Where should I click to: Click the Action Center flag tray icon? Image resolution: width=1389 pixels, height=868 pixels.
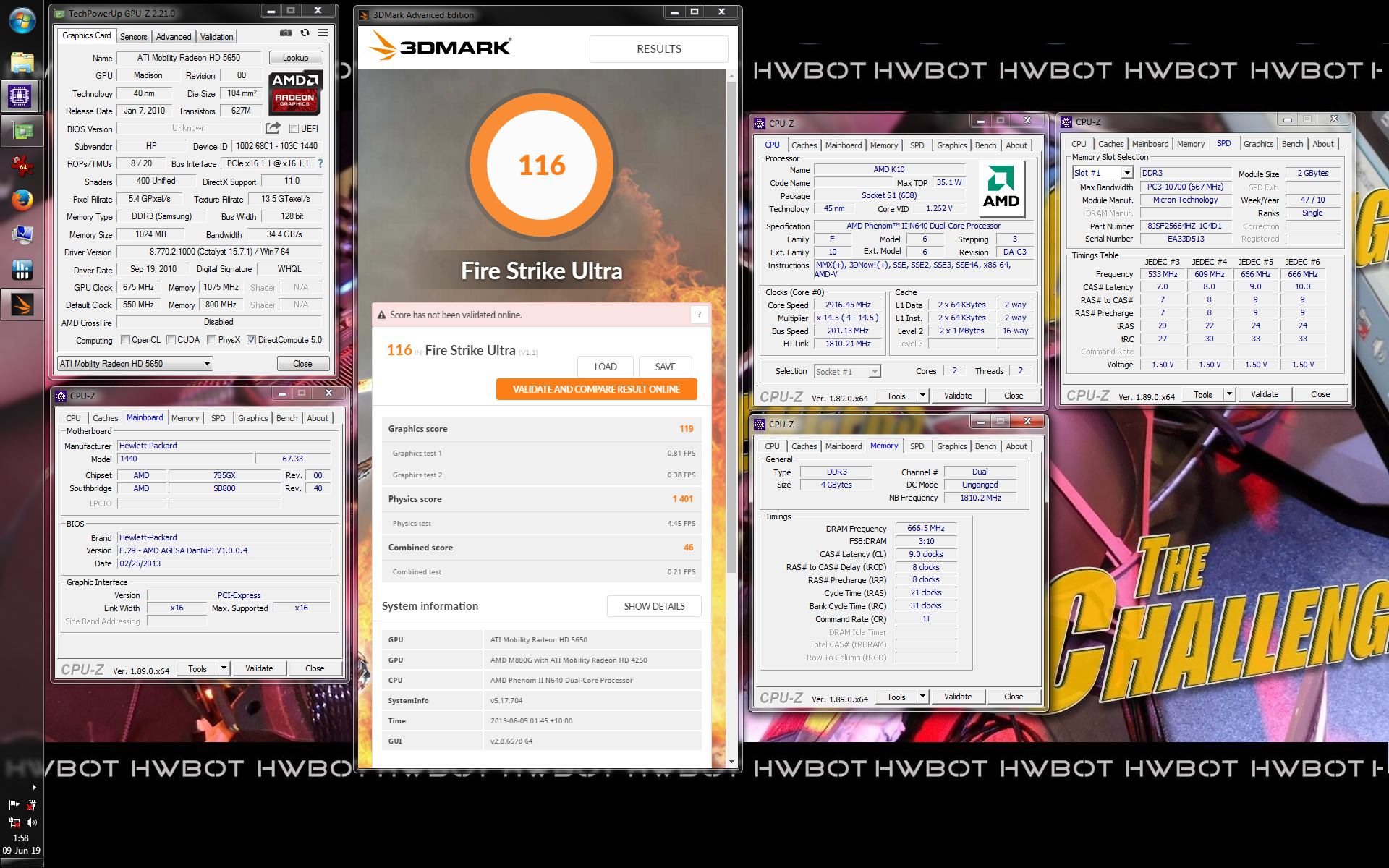click(14, 804)
